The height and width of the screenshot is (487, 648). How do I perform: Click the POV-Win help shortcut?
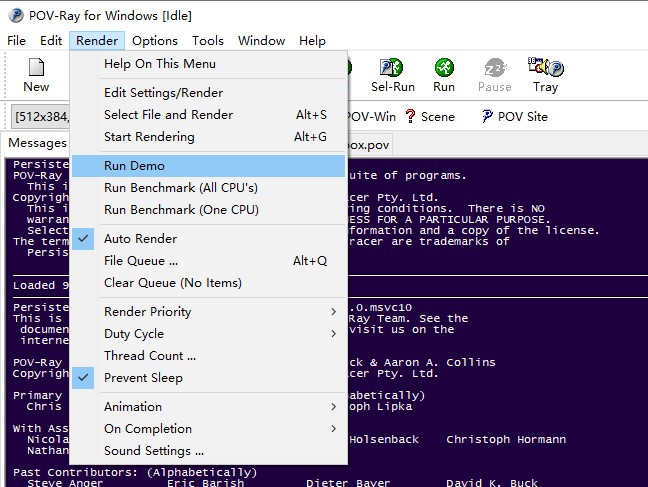[x=370, y=116]
